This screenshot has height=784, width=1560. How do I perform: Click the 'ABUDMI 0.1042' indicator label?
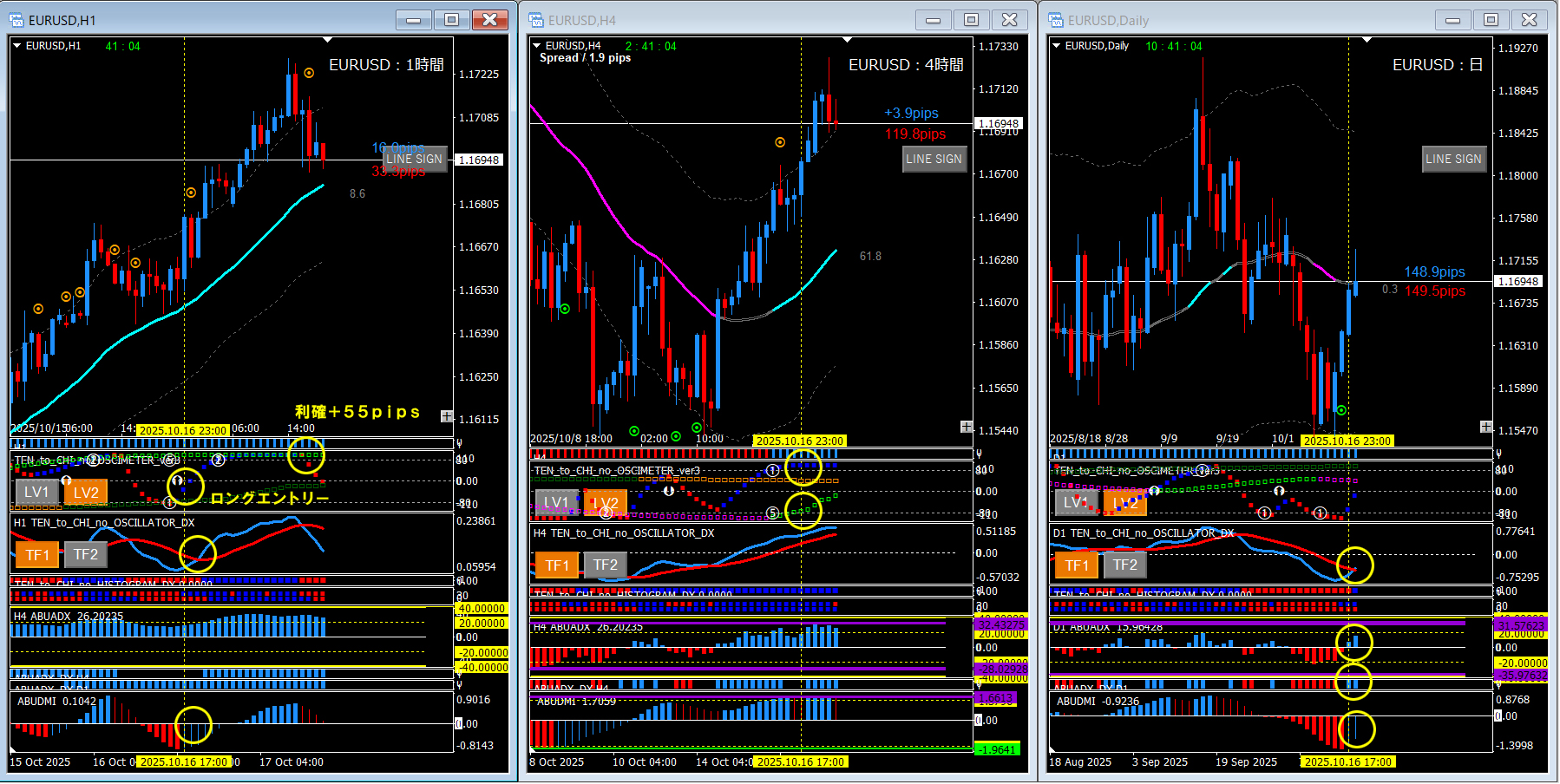pos(57,702)
